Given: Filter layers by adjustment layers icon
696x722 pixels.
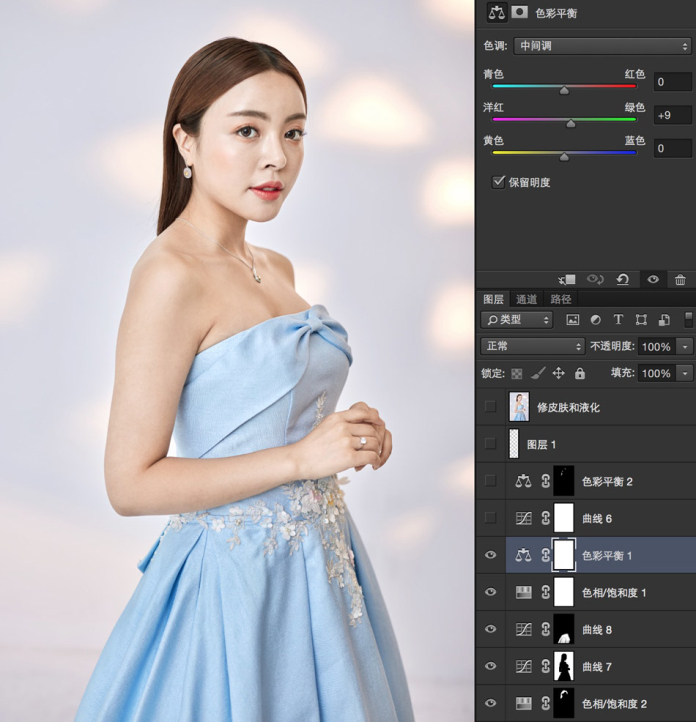Looking at the screenshot, I should (x=595, y=320).
